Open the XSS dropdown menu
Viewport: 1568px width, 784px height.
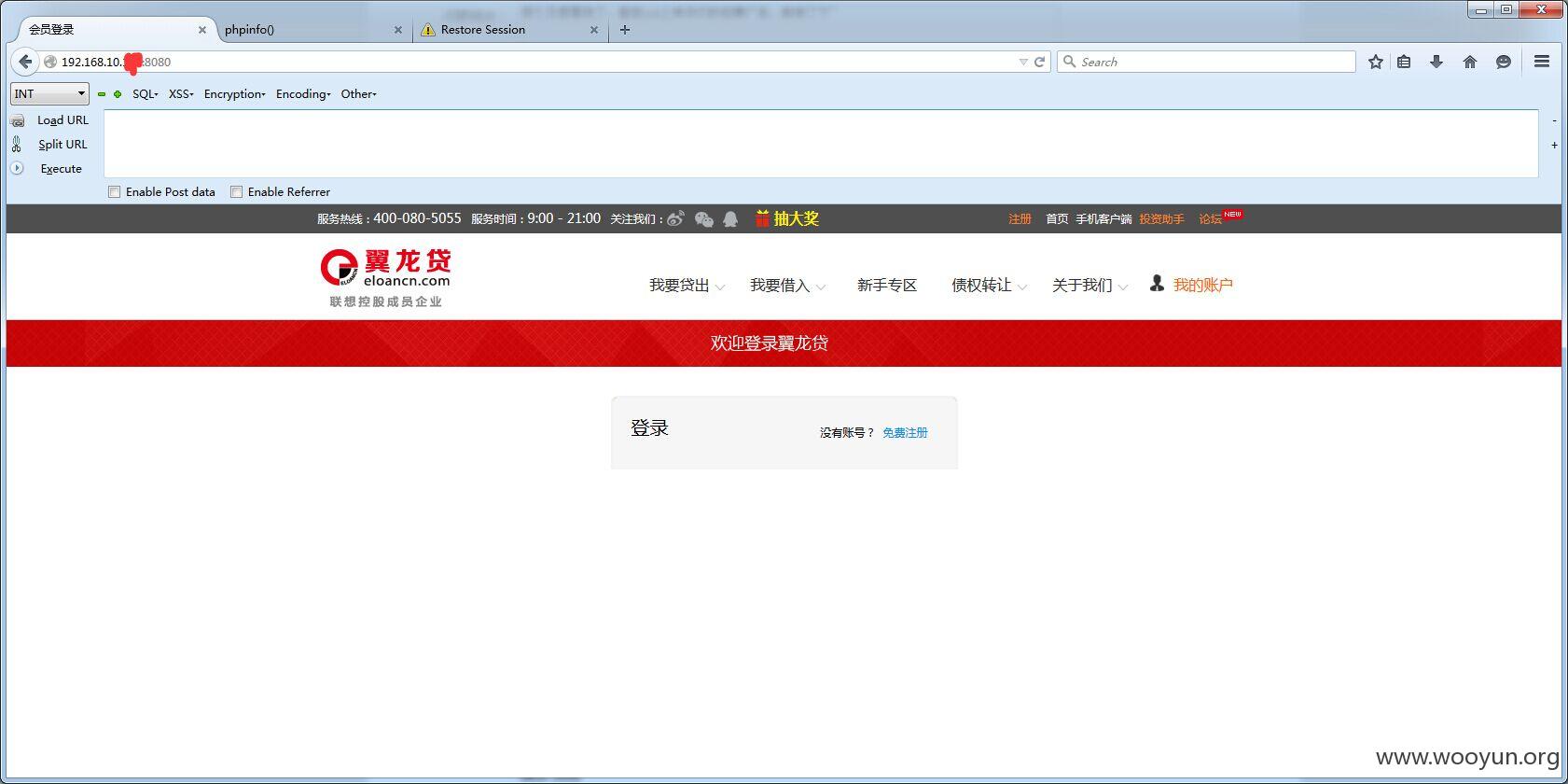click(181, 94)
